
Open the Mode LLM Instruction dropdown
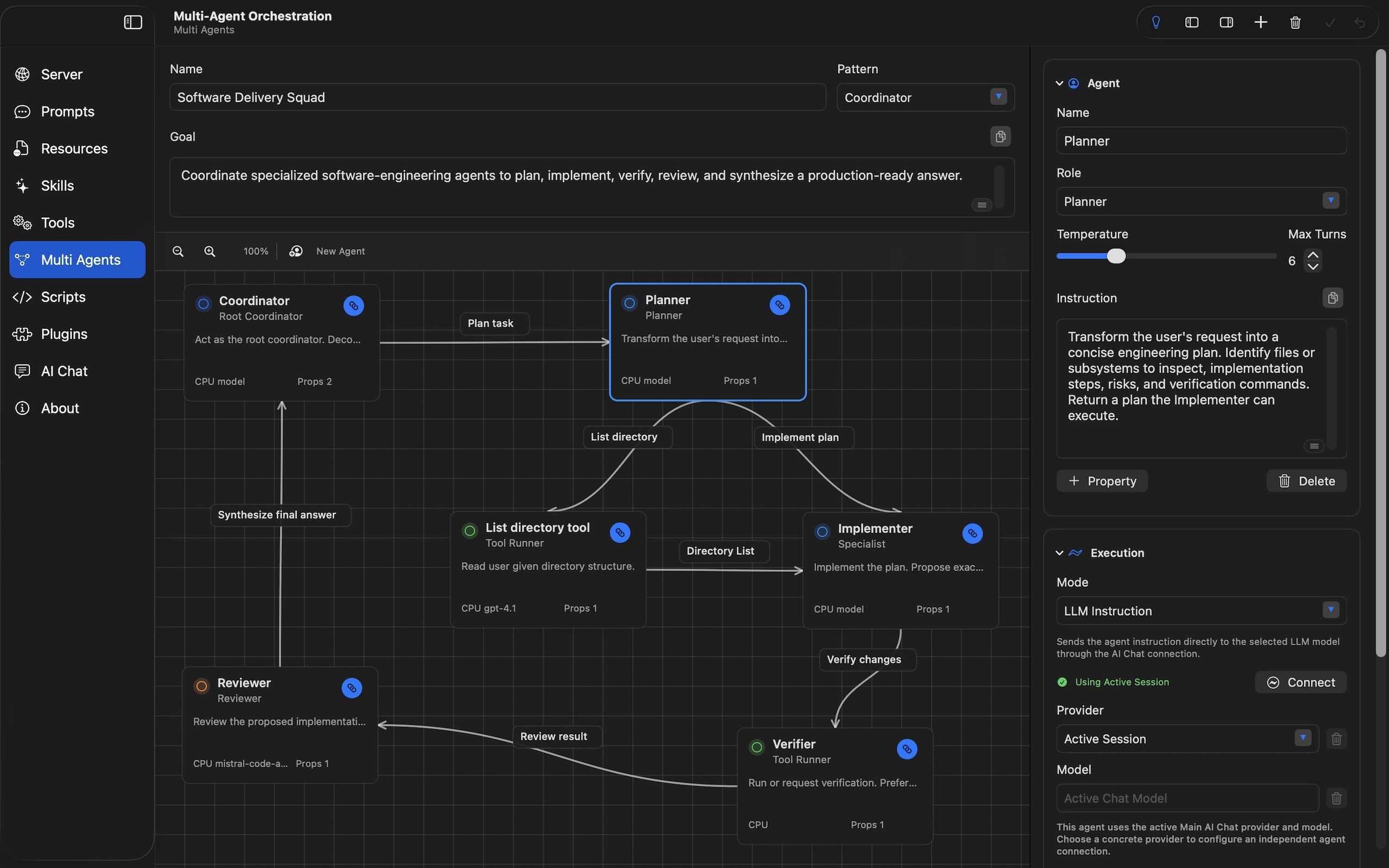pyautogui.click(x=1201, y=611)
